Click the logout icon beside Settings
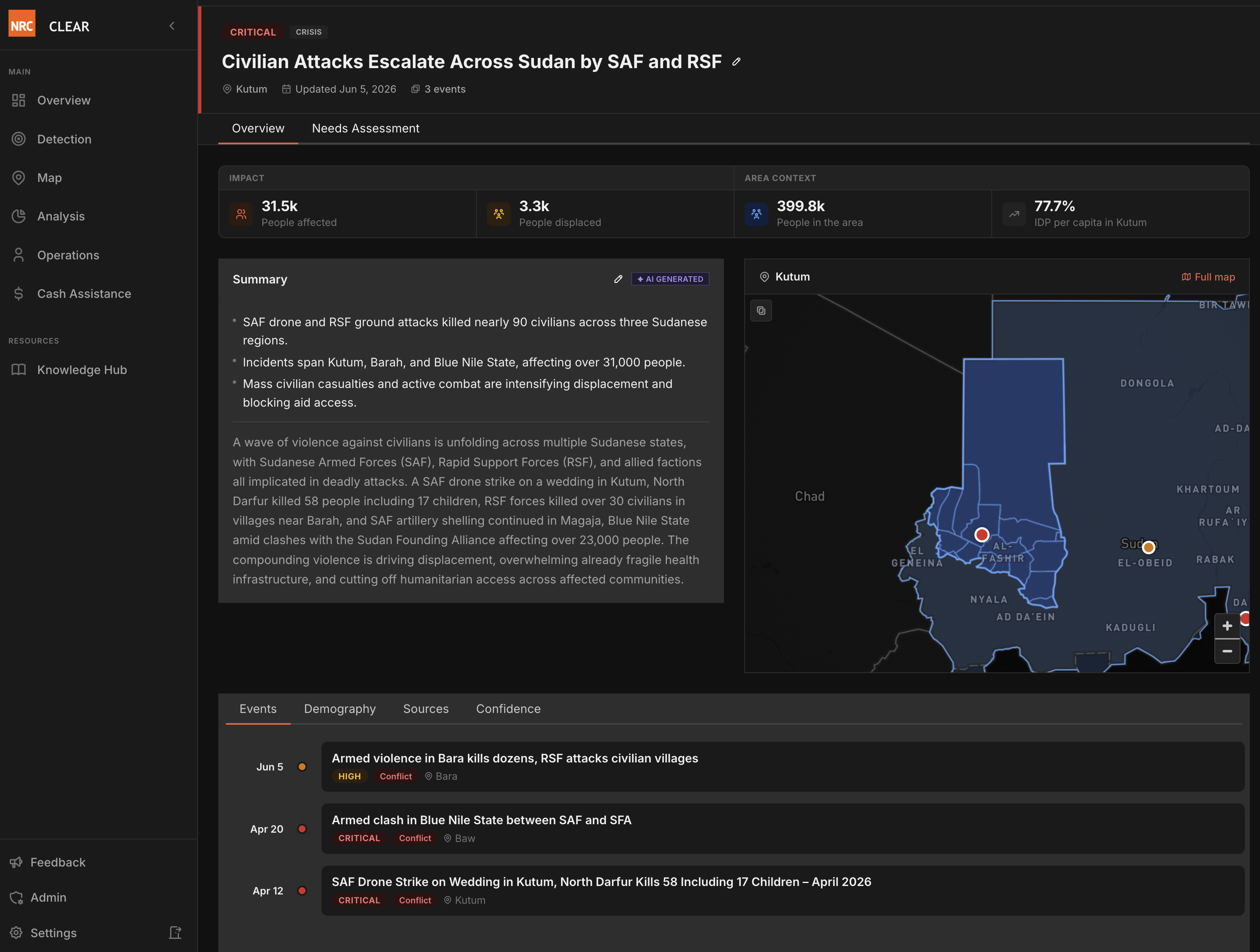Image resolution: width=1260 pixels, height=952 pixels. coord(176,933)
